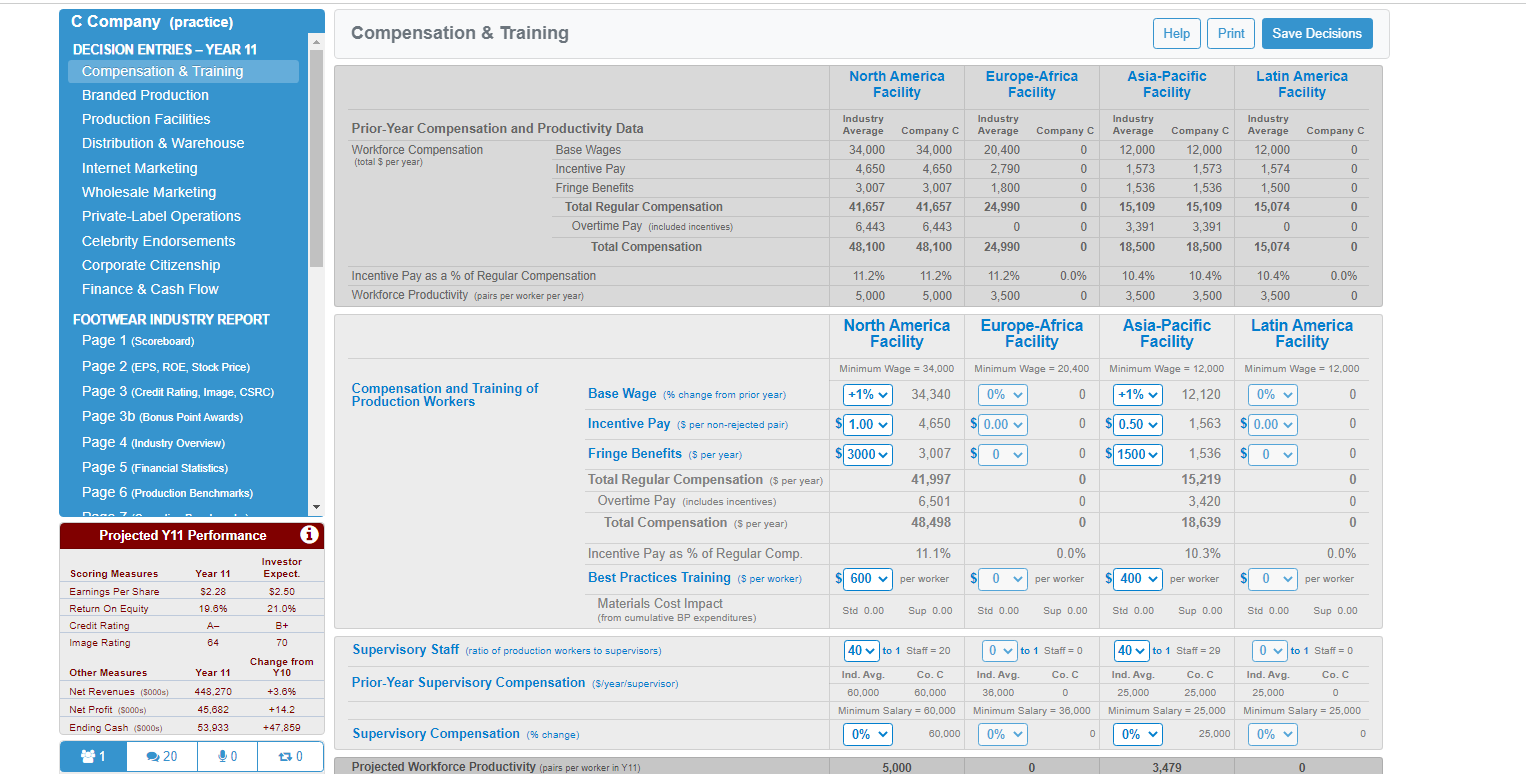The width and height of the screenshot is (1526, 774).
Task: Navigate to Internet Marketing
Action: point(140,168)
